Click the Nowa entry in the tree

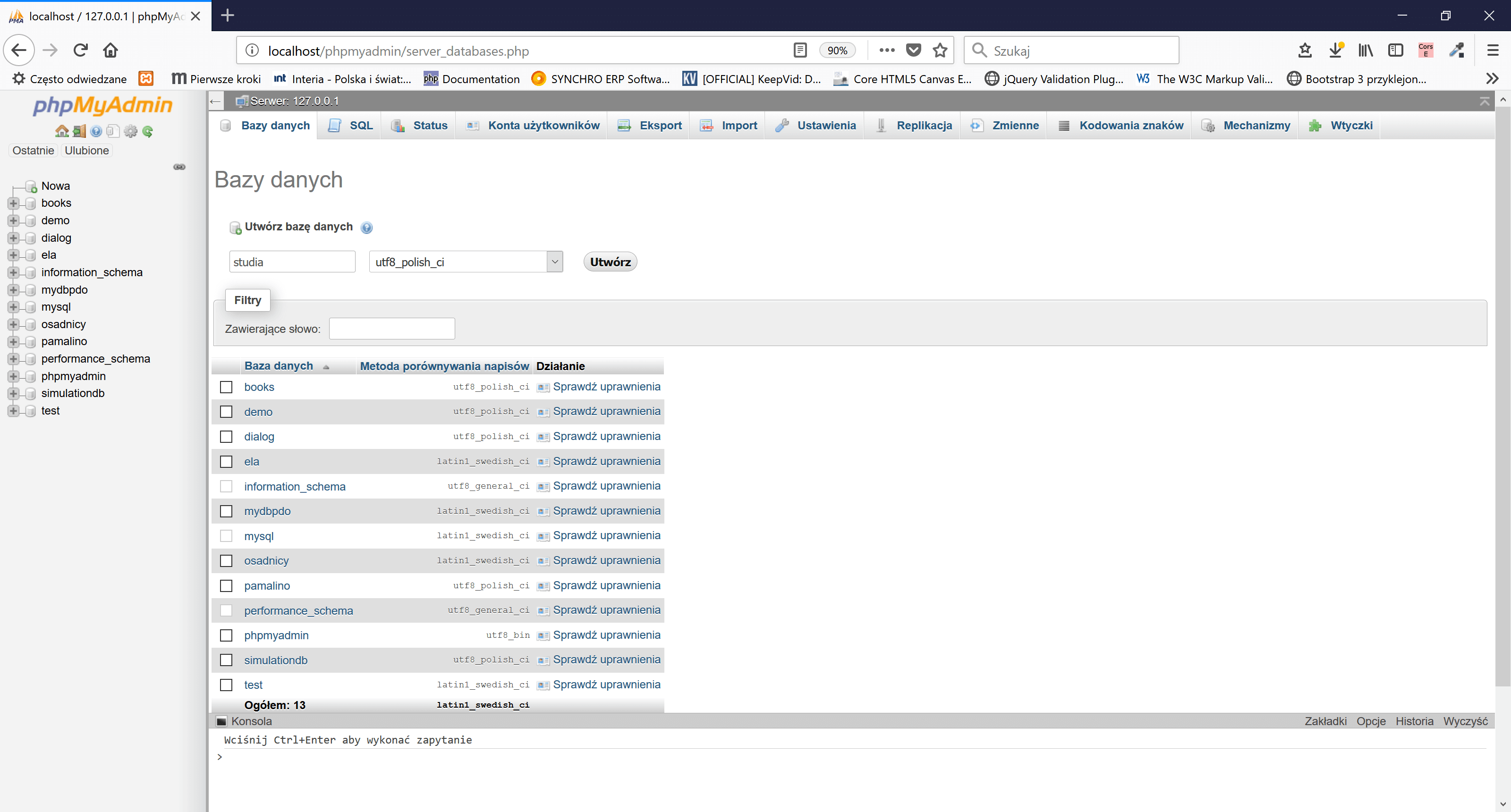[x=55, y=186]
